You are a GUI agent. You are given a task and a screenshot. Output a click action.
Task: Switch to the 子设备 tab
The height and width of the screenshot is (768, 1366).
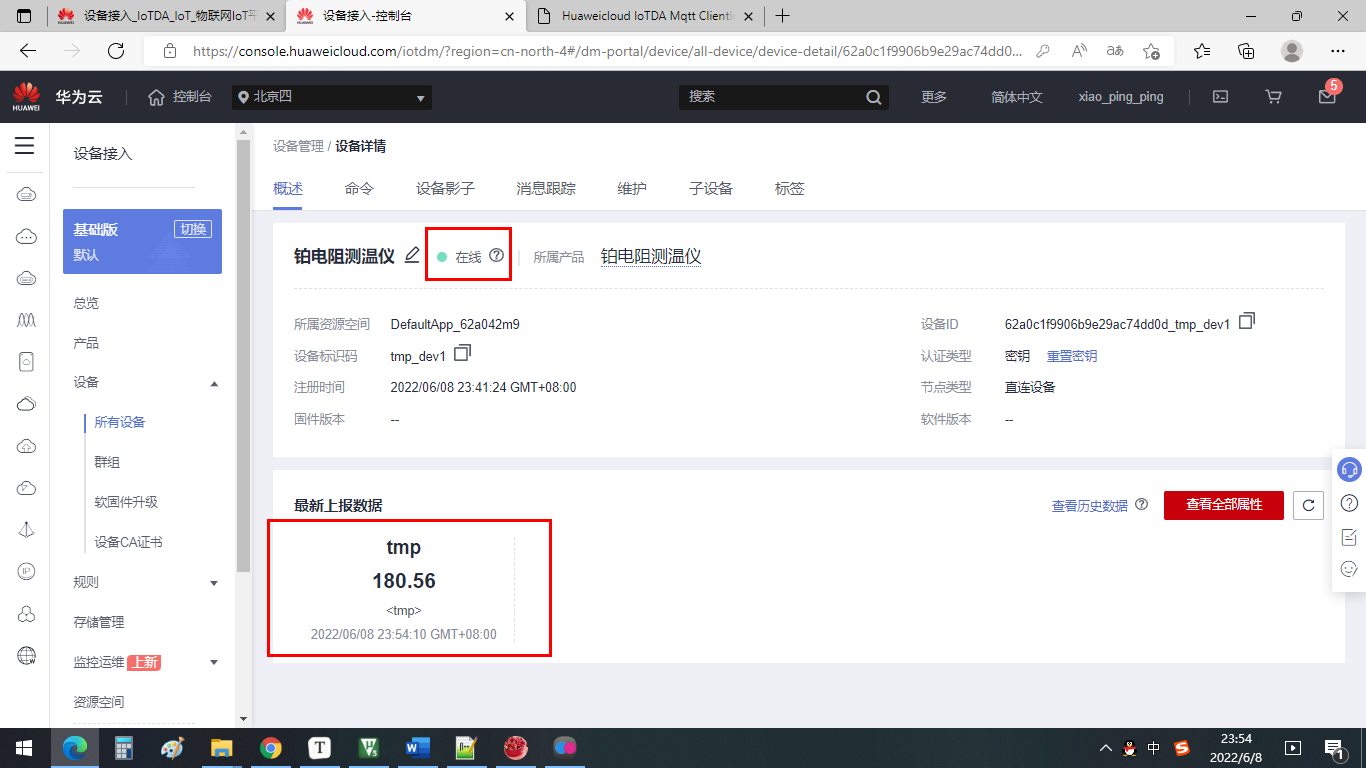[711, 188]
